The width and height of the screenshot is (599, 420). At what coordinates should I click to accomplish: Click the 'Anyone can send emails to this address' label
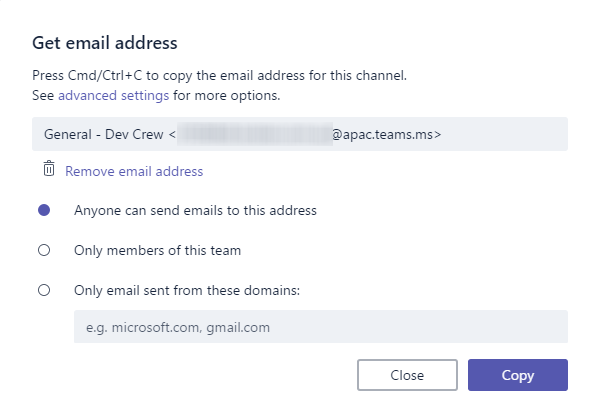tap(195, 211)
